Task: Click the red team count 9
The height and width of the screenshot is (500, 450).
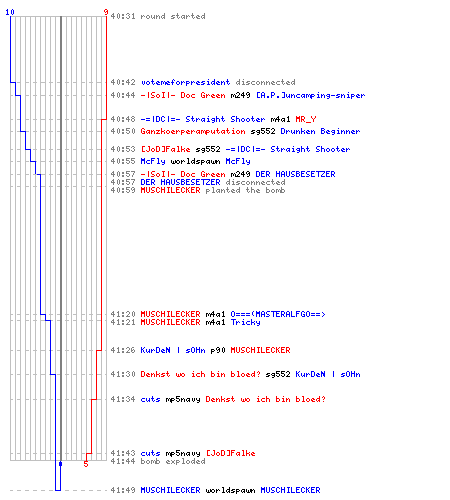Action: coord(106,12)
